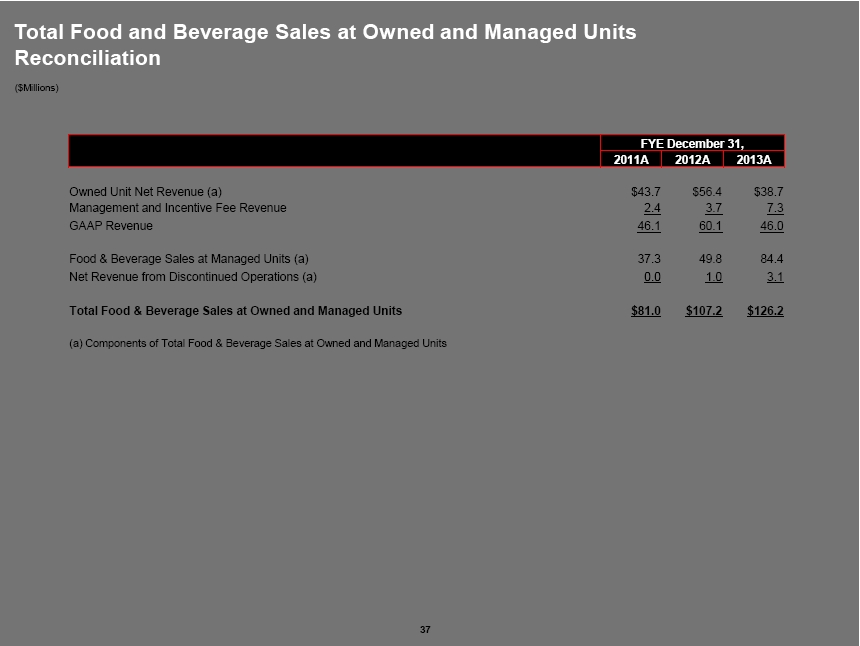
Task: Click 'Food & Beverage Sales at Managed Units' label
Action: click(x=188, y=259)
